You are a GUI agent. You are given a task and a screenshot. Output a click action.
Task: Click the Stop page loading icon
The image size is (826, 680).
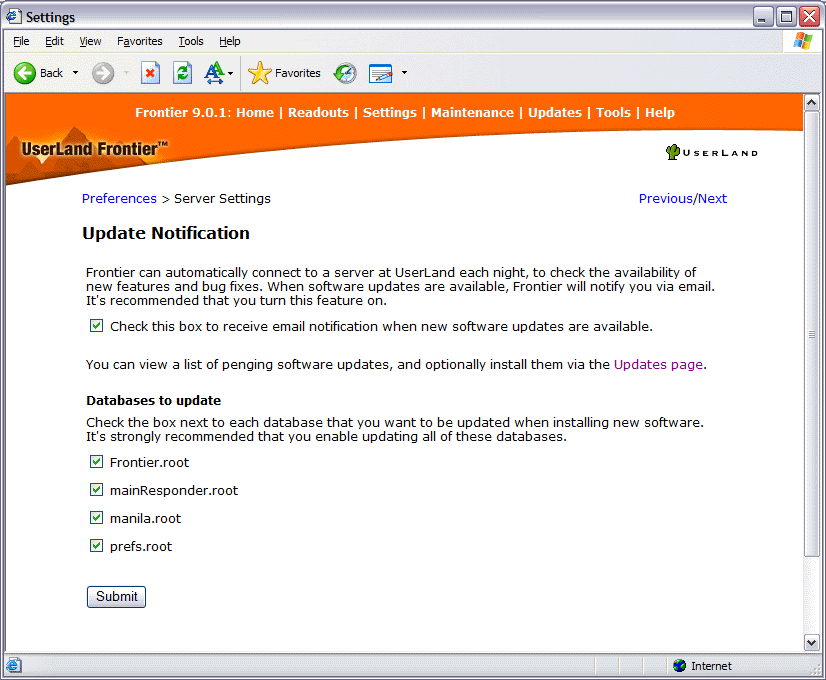pos(150,73)
